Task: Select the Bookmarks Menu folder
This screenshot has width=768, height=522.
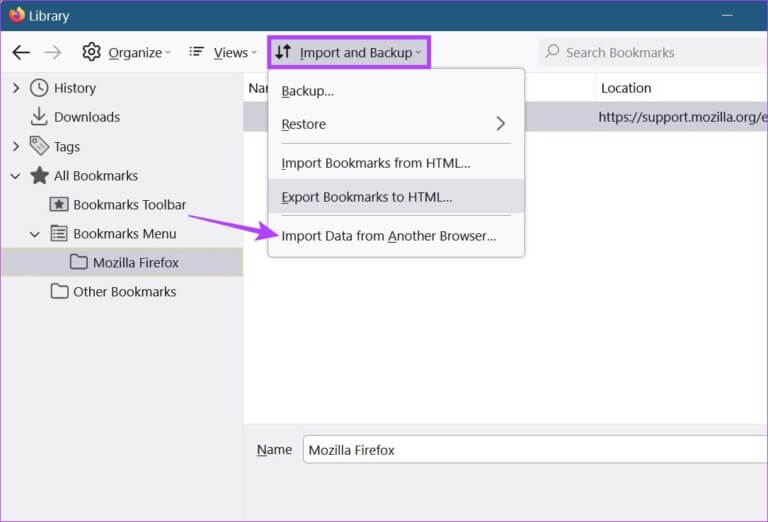Action: [x=114, y=234]
